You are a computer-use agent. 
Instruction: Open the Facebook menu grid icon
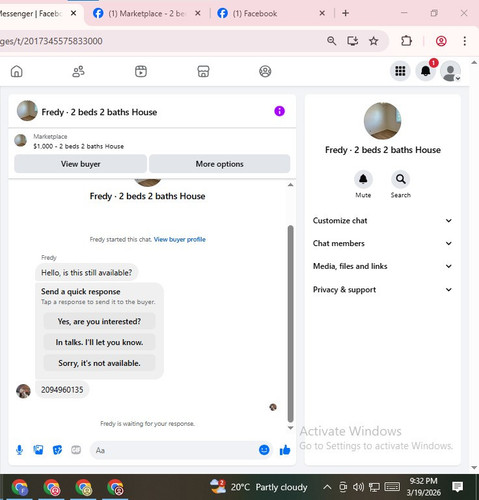[400, 71]
